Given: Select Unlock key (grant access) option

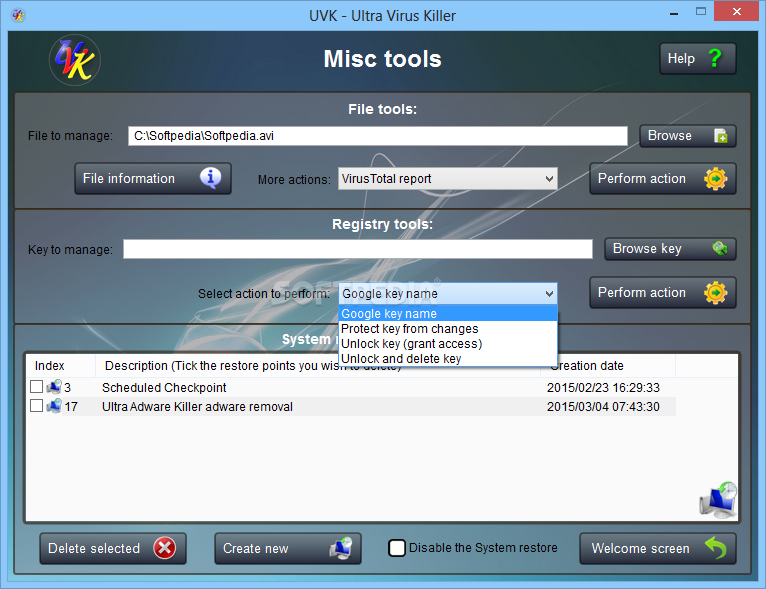Looking at the screenshot, I should (448, 344).
